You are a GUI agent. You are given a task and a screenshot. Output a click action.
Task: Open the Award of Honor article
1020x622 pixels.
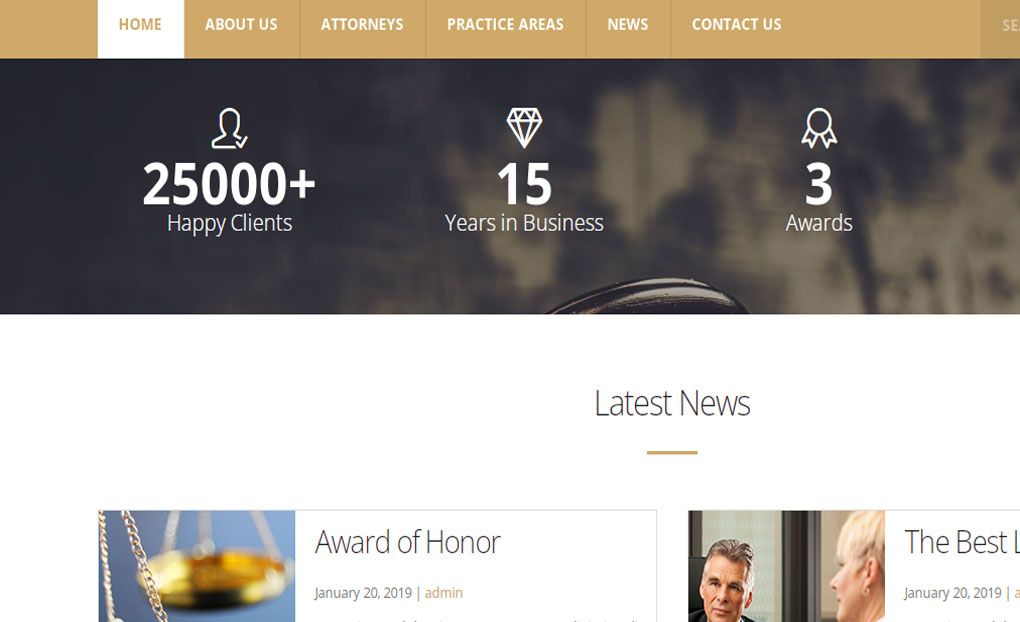tap(408, 542)
